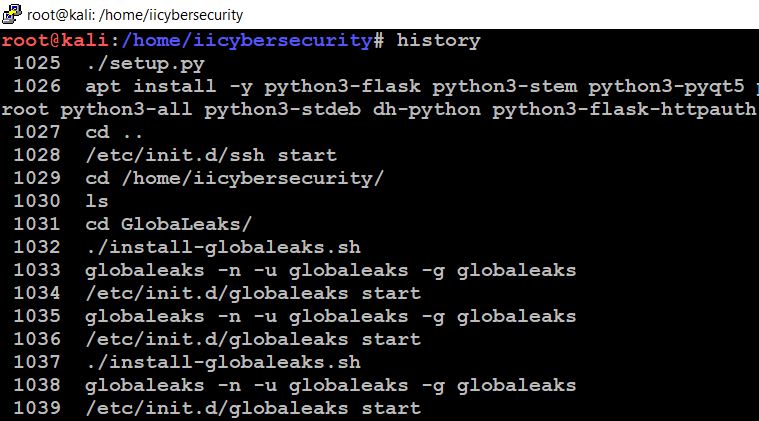Click /etc/init.d/globaleaks start on line 1039
The image size is (759, 421).
tap(253, 408)
